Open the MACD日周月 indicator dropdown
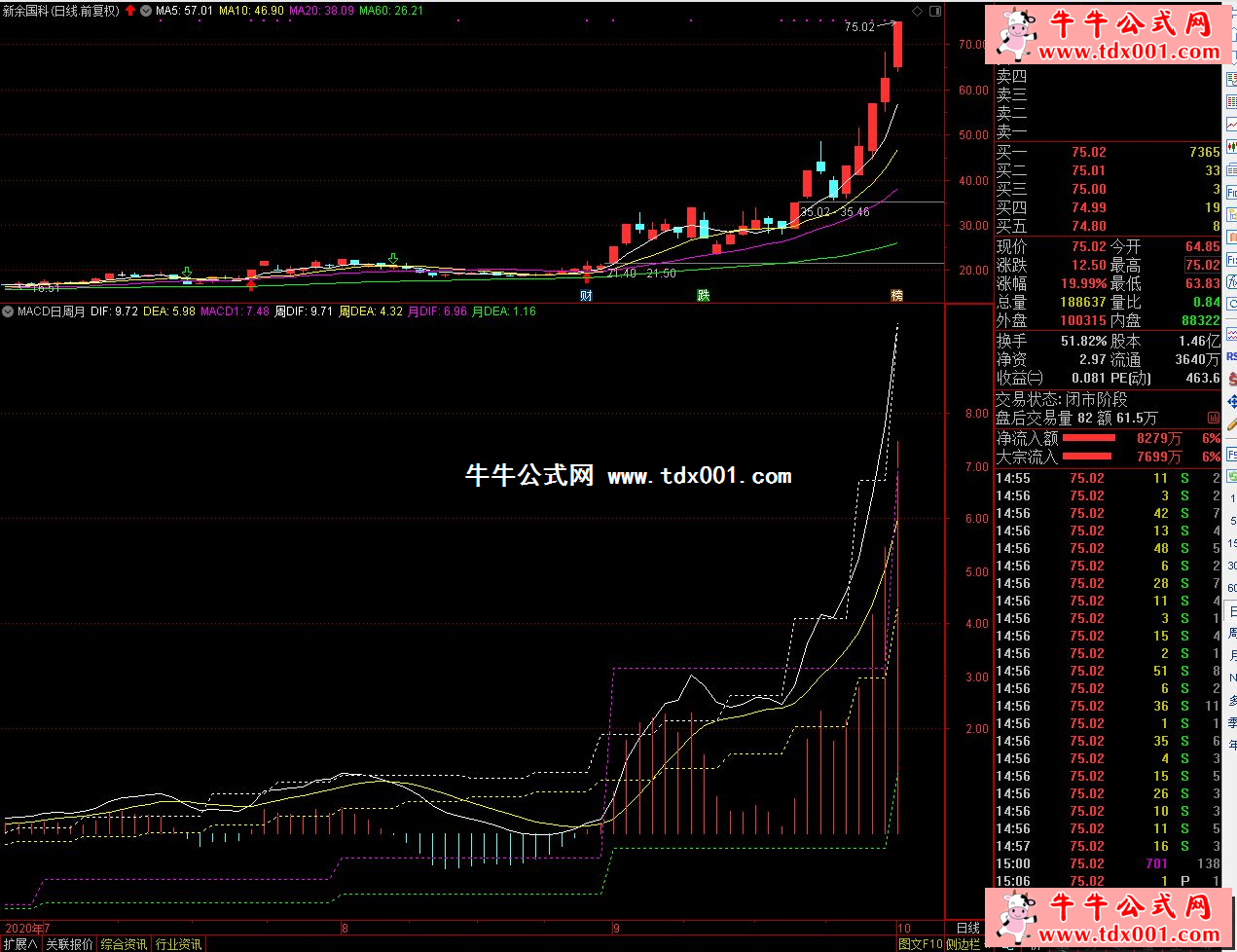 click(8, 311)
